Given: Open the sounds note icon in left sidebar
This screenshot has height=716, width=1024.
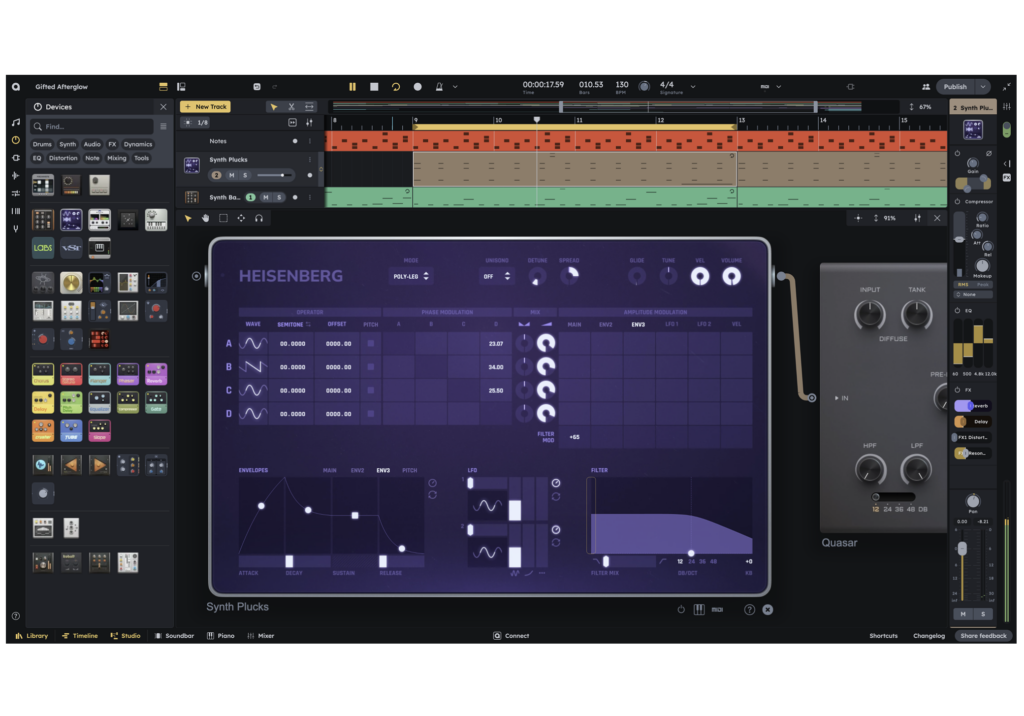Looking at the screenshot, I should (16, 122).
